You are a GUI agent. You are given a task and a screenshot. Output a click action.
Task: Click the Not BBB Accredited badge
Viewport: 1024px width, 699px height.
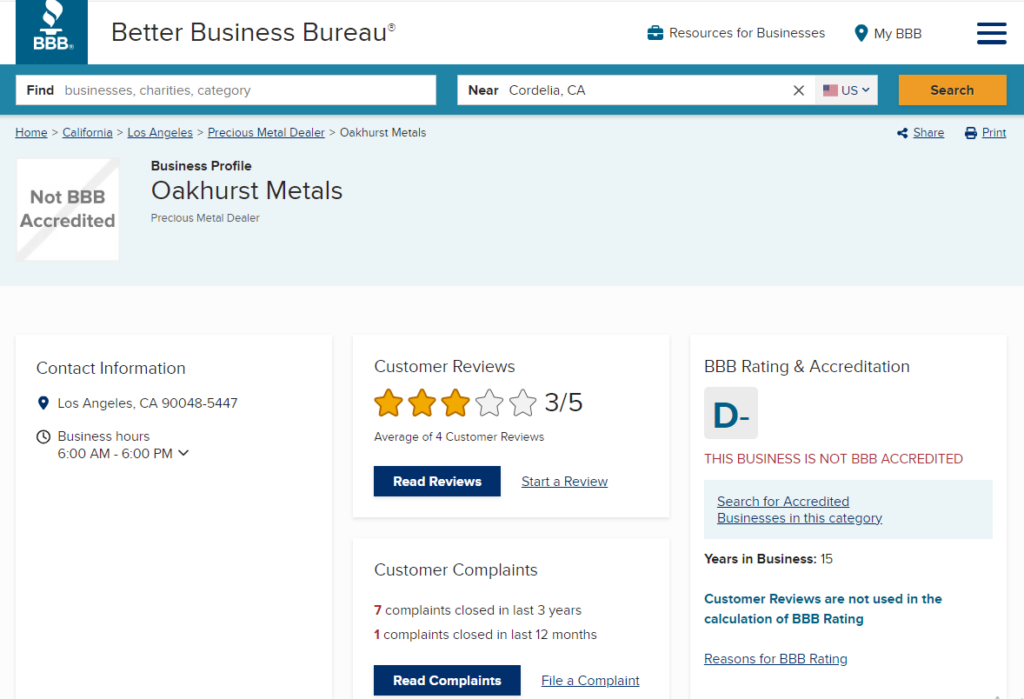[x=67, y=209]
